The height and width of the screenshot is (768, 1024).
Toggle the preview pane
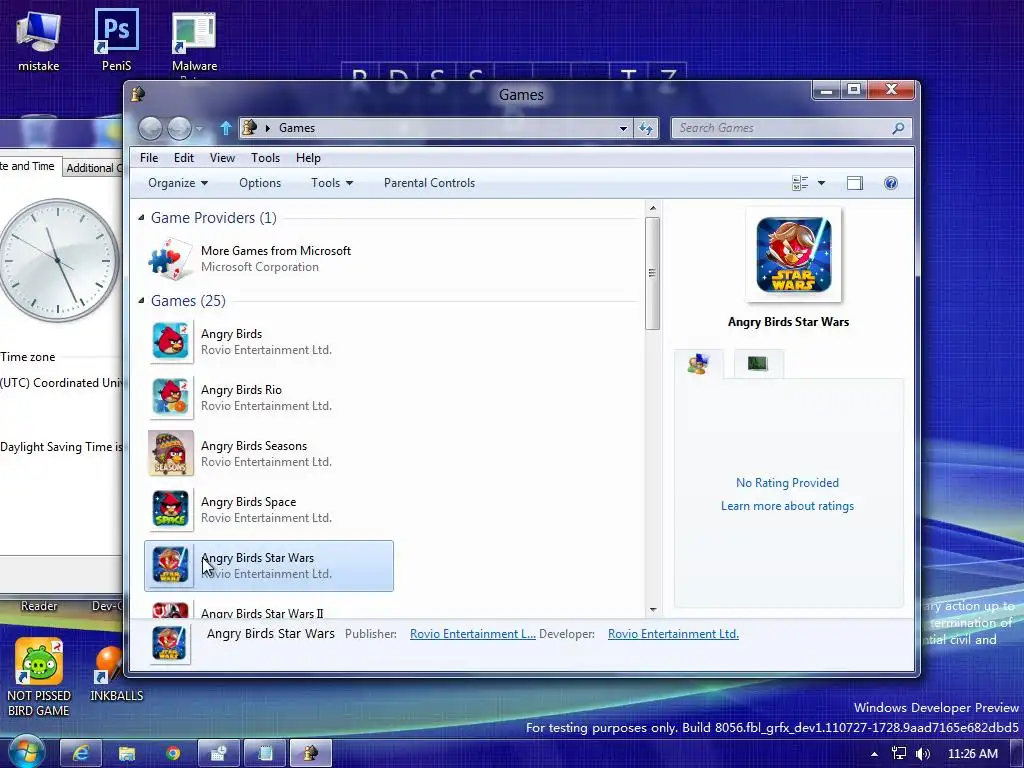pos(855,184)
